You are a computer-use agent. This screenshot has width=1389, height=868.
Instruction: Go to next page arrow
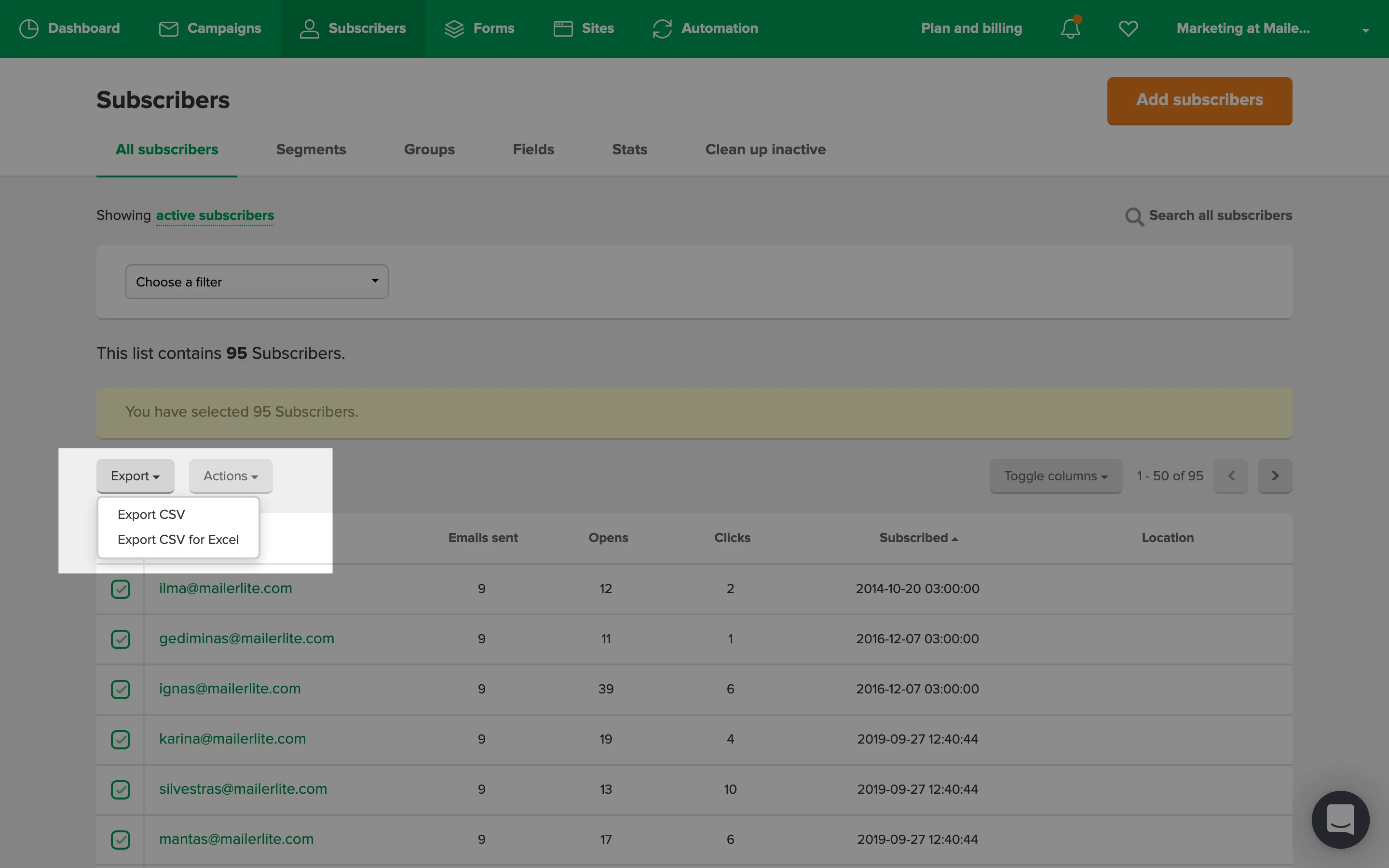coord(1274,475)
